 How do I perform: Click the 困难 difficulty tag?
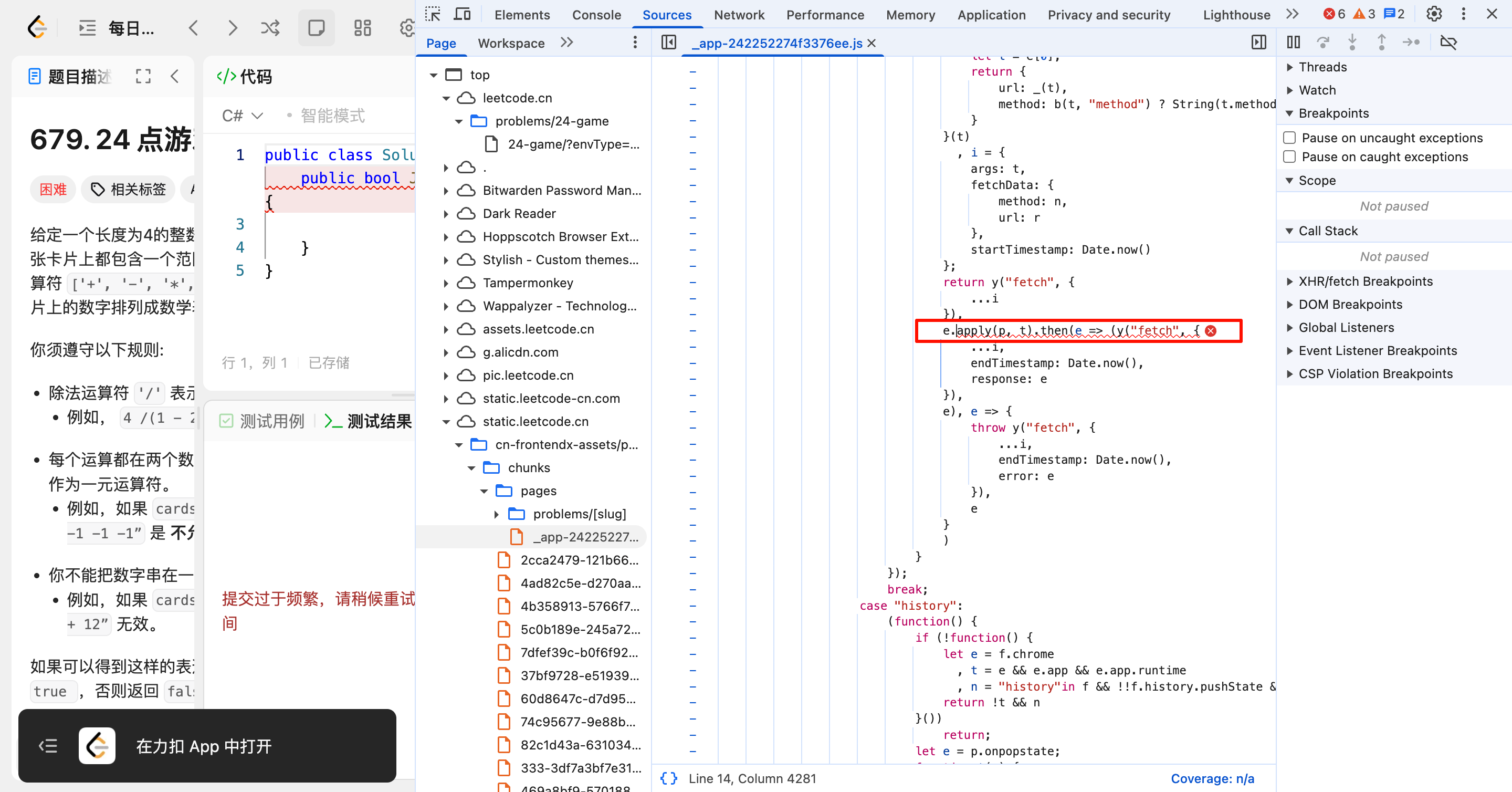(53, 189)
